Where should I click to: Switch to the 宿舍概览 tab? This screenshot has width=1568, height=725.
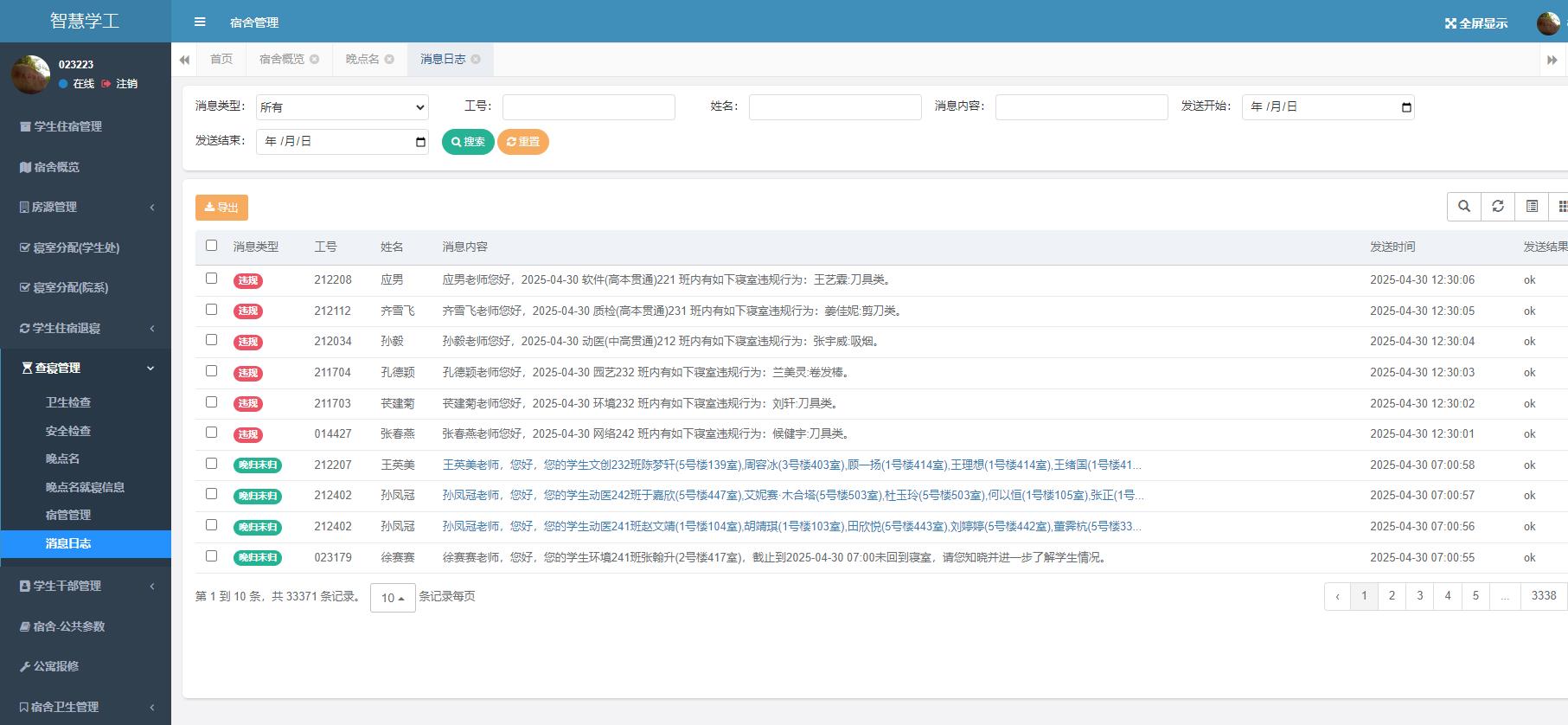pyautogui.click(x=282, y=59)
